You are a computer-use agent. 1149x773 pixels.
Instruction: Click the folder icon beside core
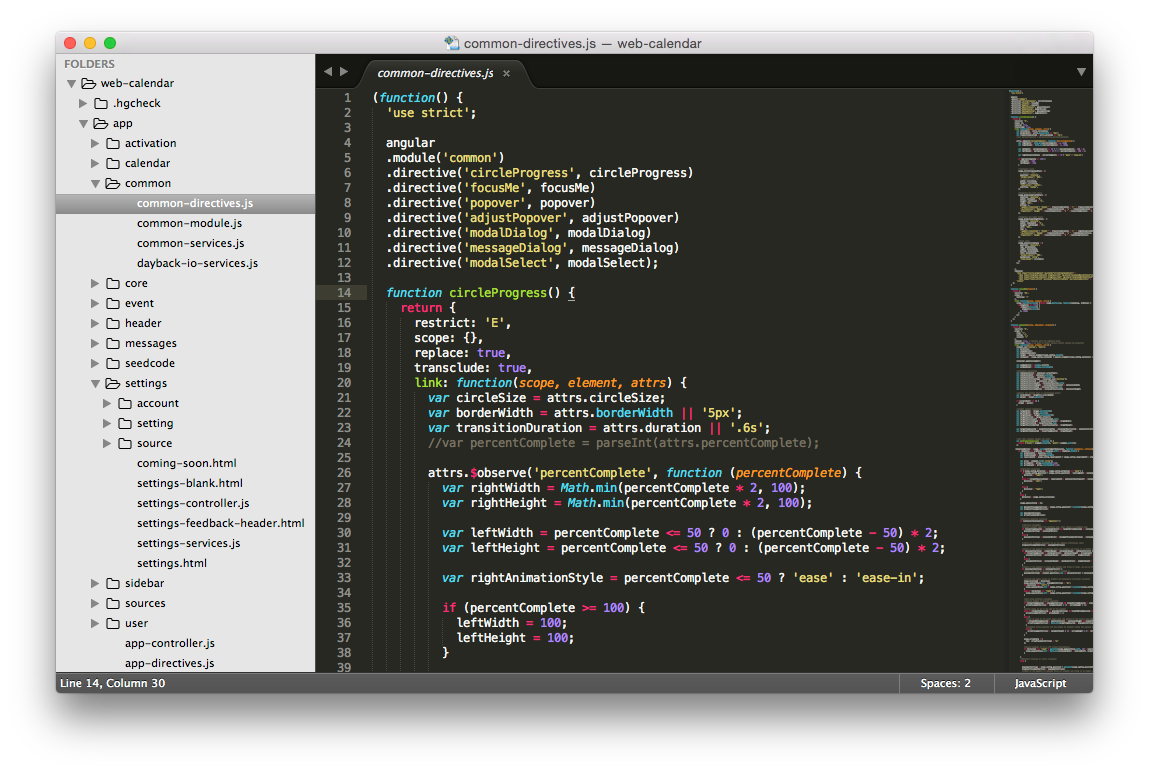[x=112, y=283]
